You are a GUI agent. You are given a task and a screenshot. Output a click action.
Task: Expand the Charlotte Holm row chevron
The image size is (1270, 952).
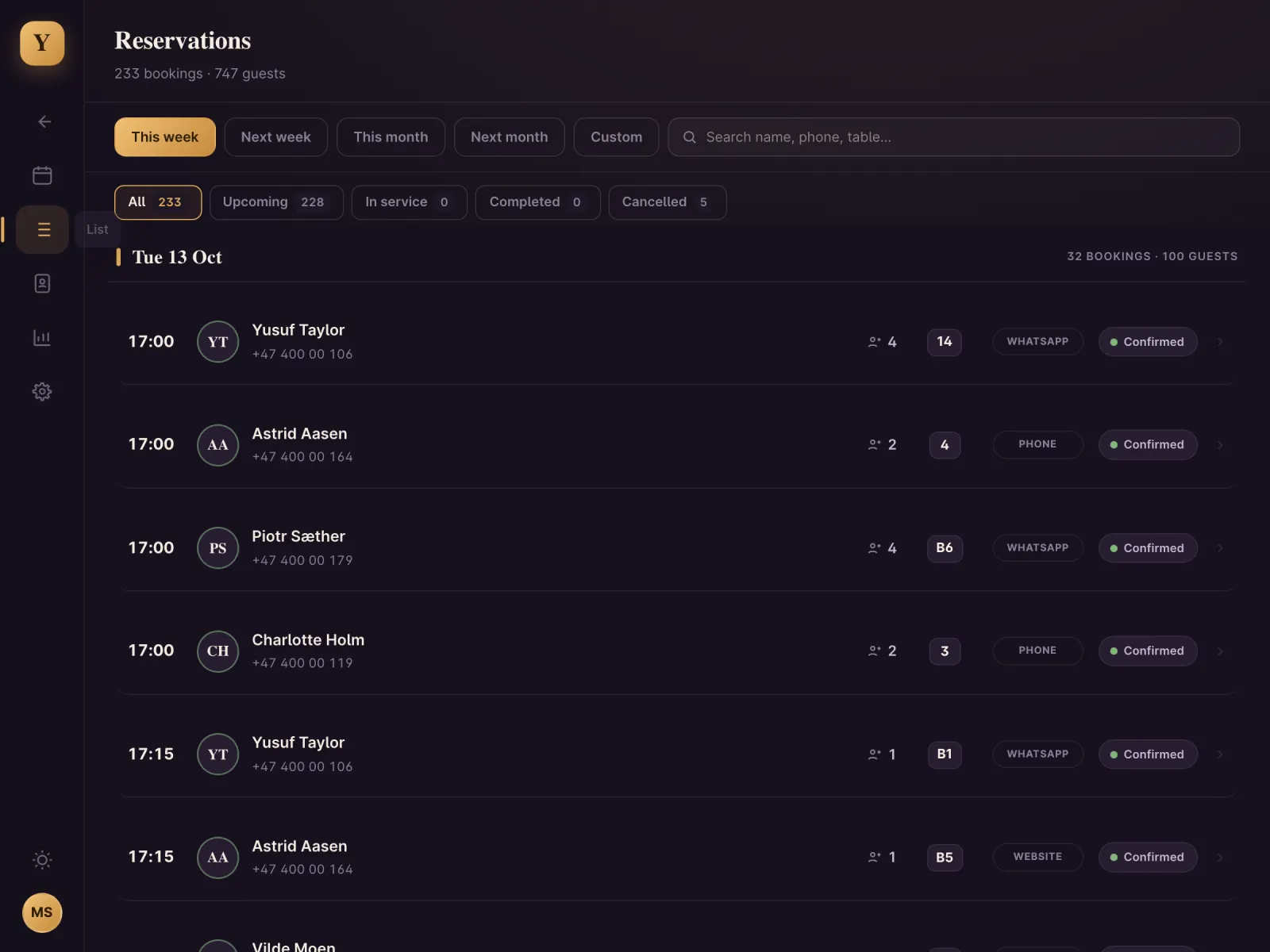[x=1220, y=651]
